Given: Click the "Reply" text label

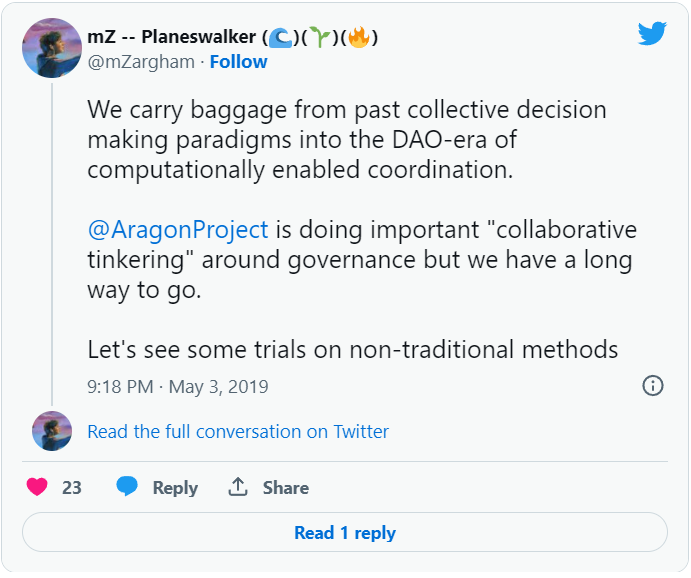Looking at the screenshot, I should pyautogui.click(x=175, y=488).
